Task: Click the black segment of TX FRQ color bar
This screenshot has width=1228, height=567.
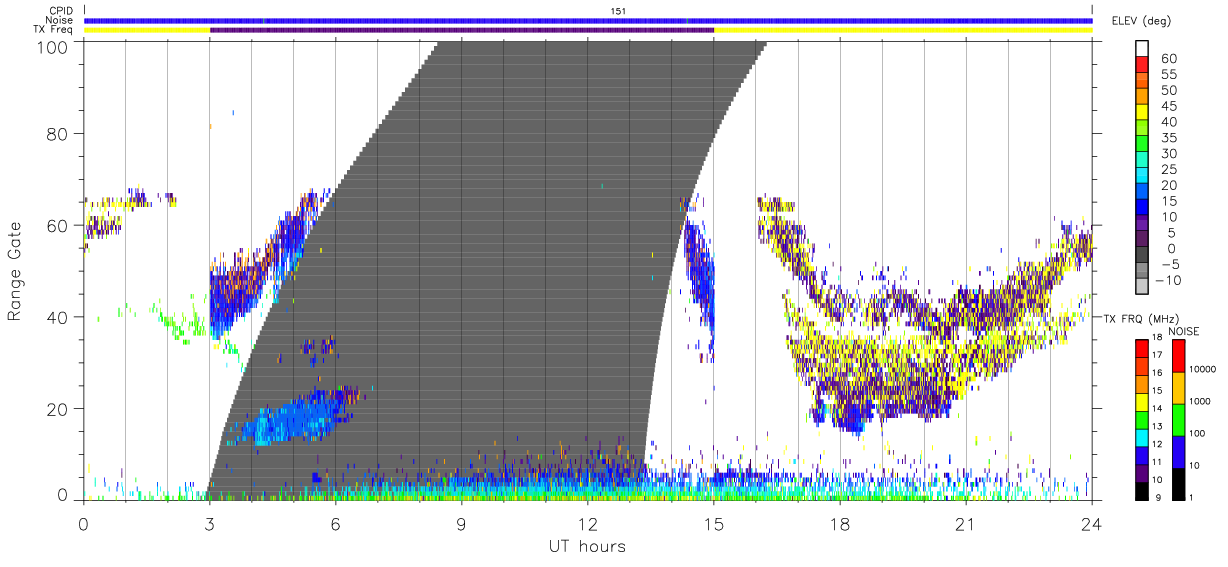Action: point(1142,491)
